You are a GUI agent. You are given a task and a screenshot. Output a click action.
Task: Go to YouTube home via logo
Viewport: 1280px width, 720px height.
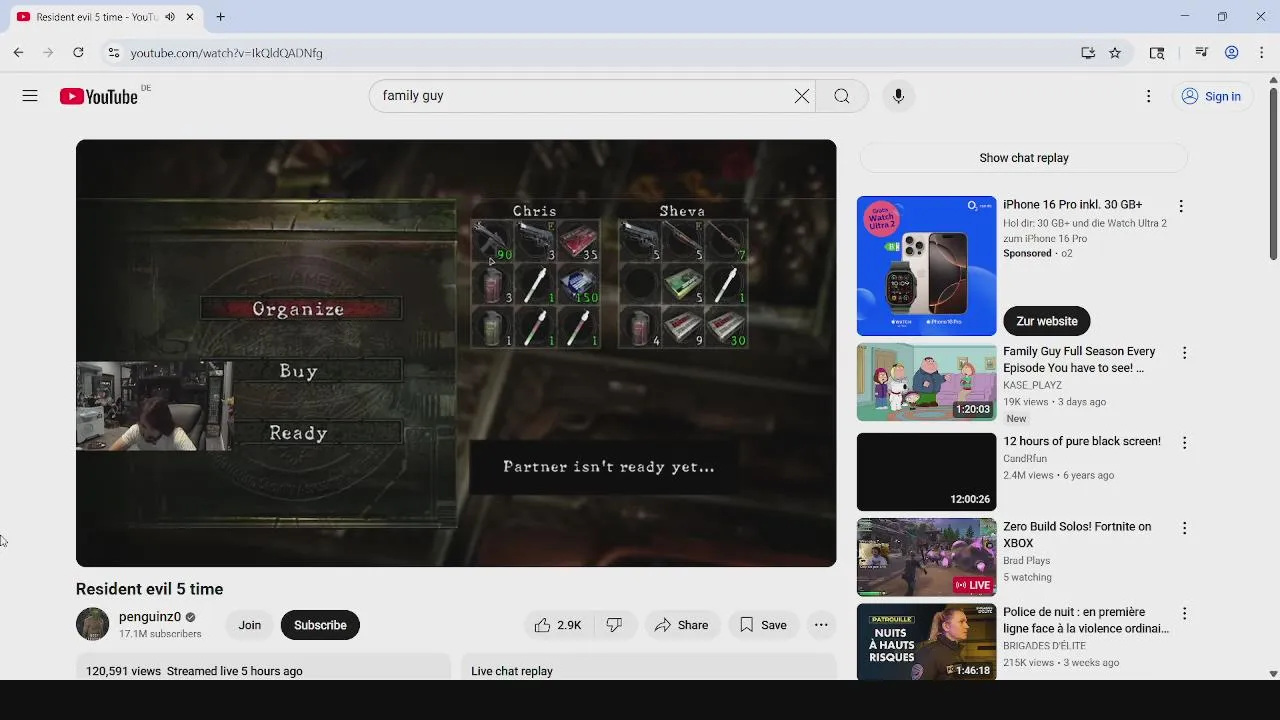98,96
